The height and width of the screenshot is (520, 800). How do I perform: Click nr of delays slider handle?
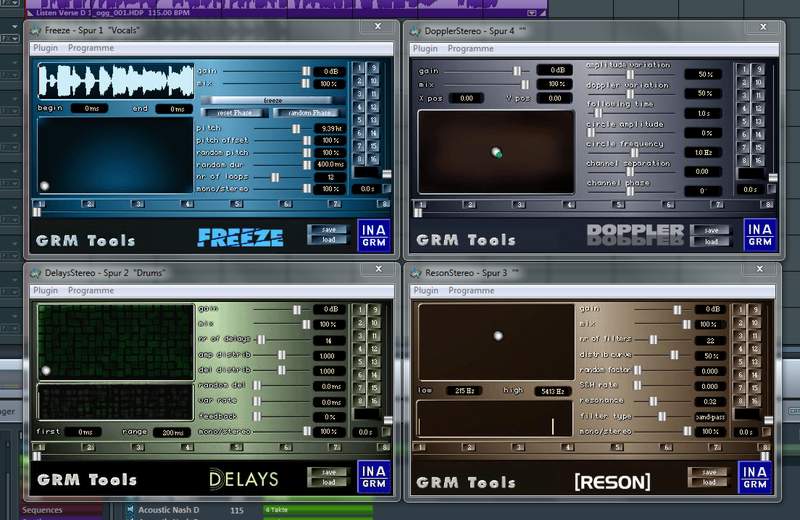click(x=261, y=339)
